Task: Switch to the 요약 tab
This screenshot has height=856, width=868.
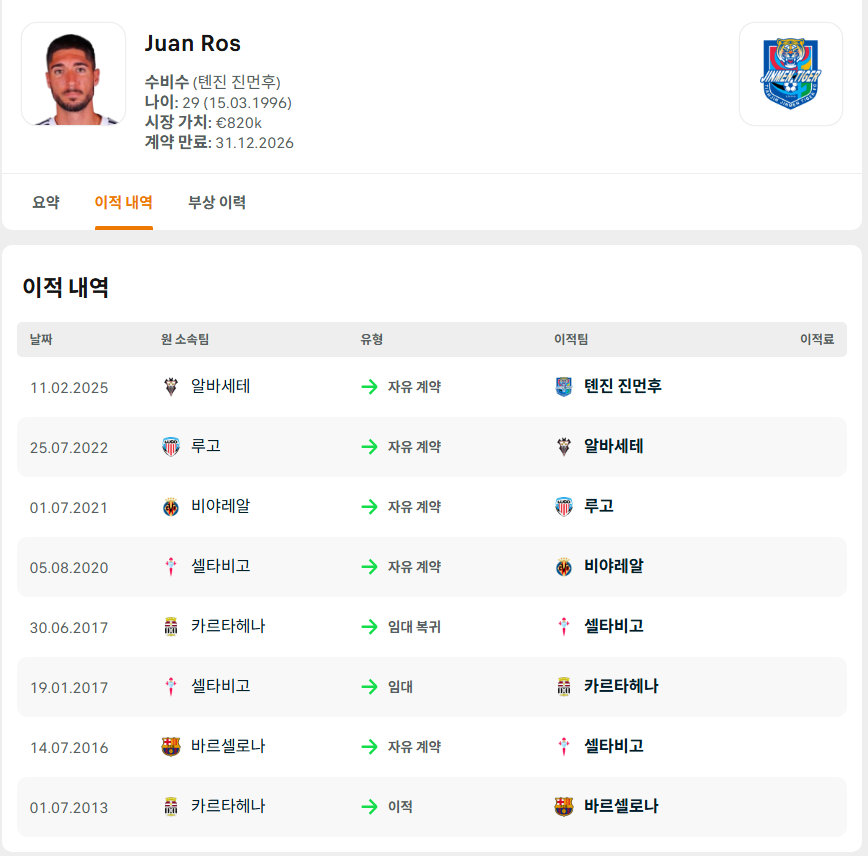Action: coord(46,202)
